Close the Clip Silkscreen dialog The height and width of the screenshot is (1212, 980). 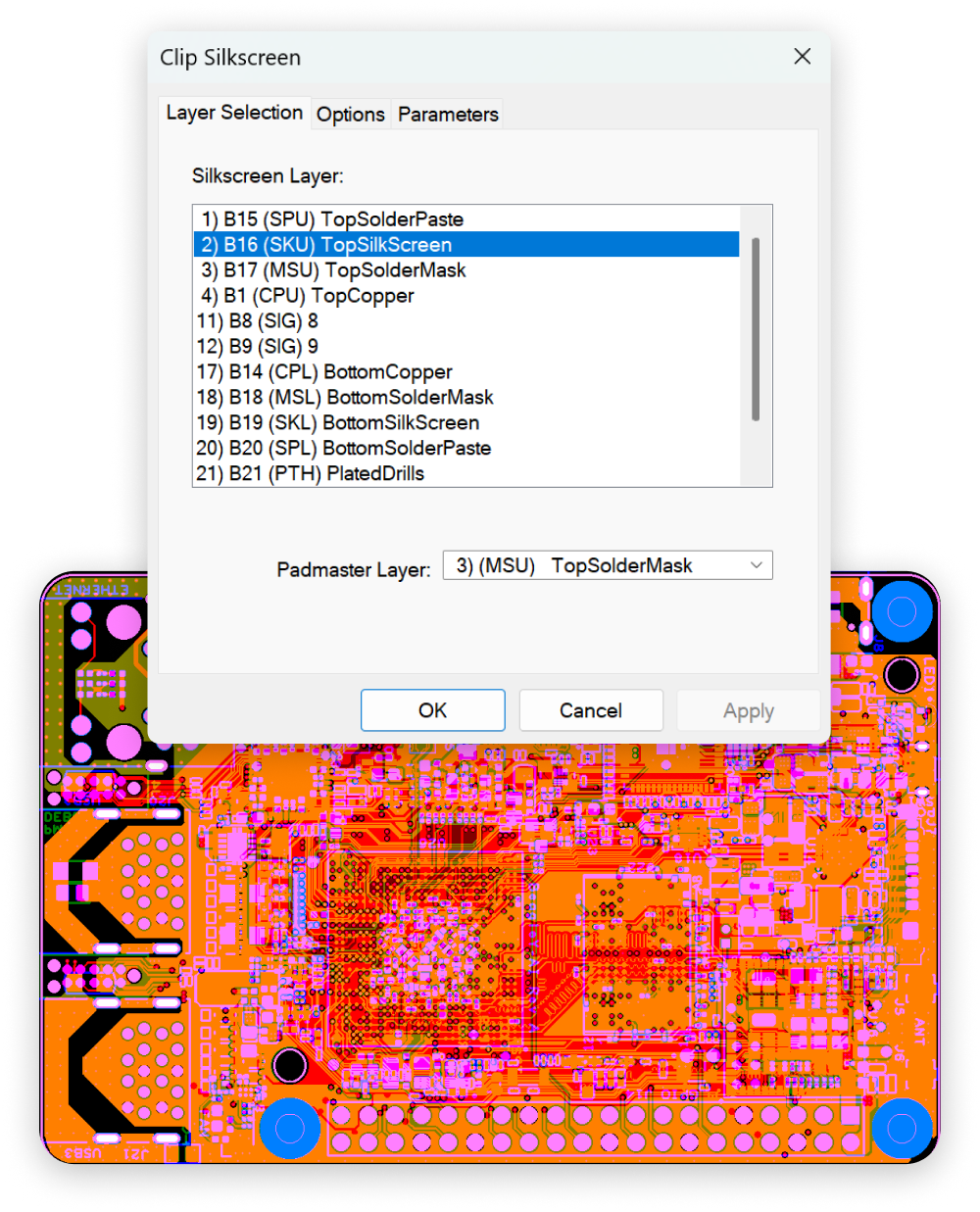pos(802,57)
